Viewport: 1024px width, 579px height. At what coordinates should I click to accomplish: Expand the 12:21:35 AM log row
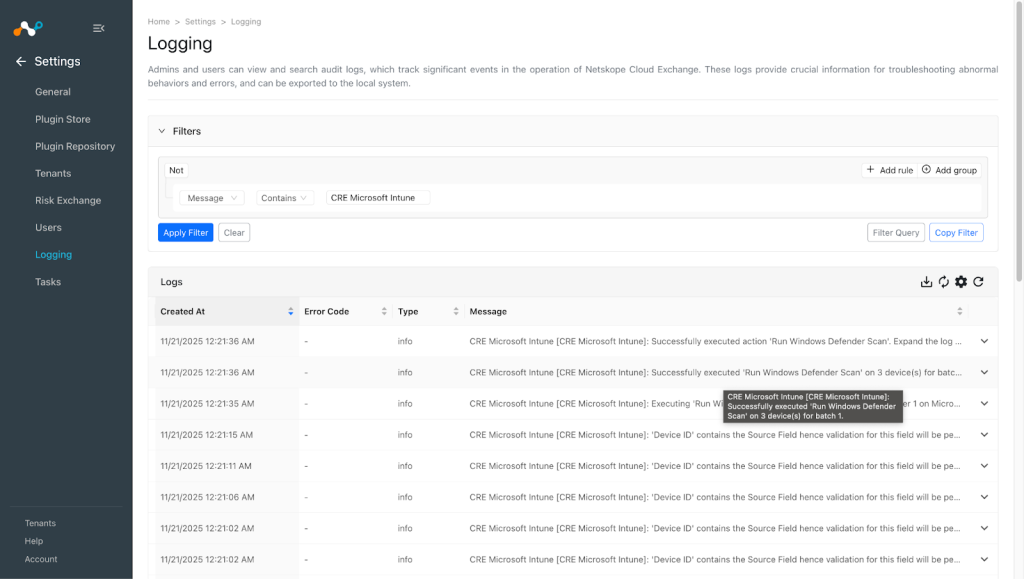click(x=984, y=403)
